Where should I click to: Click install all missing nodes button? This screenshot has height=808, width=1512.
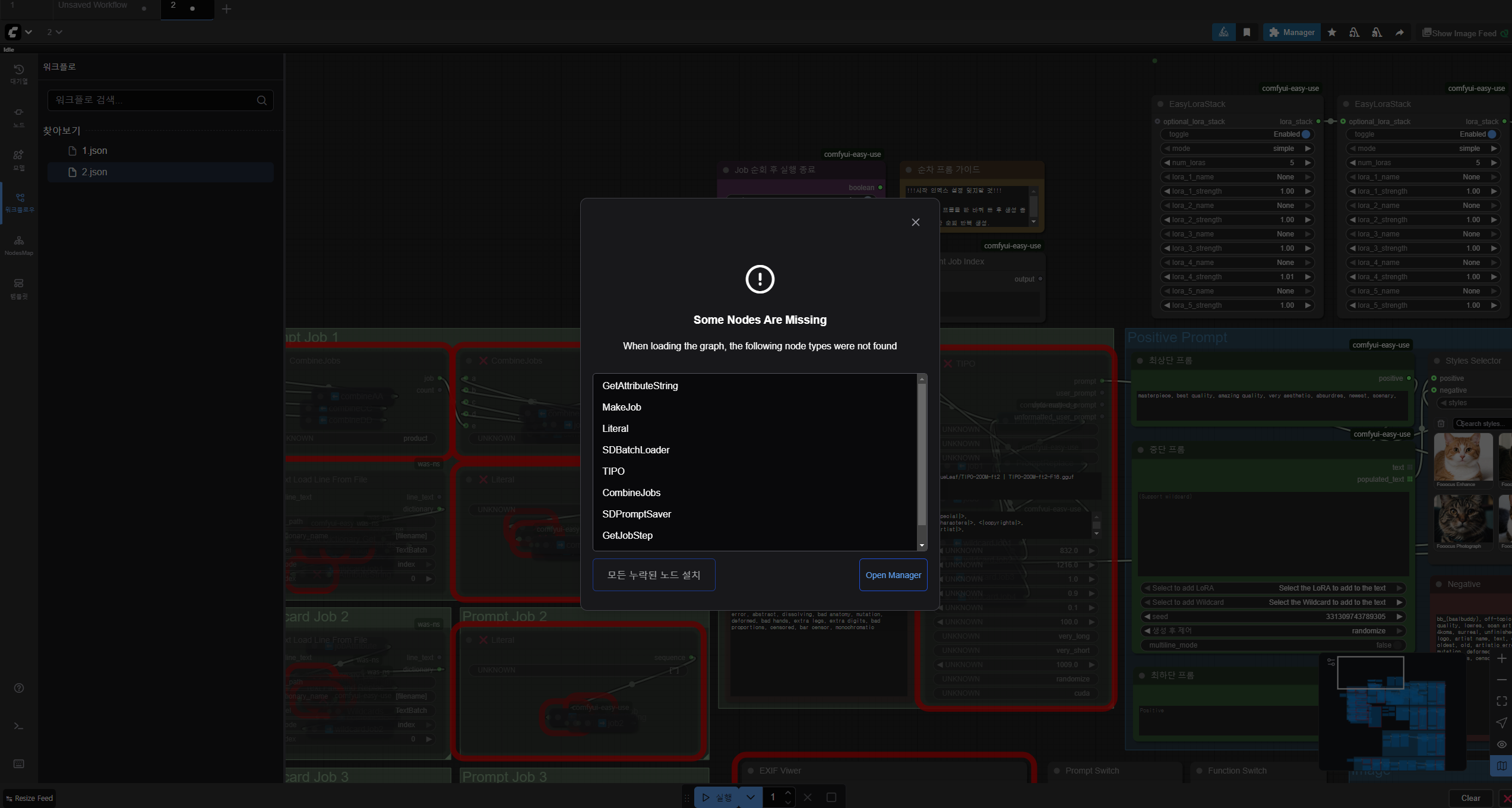(x=653, y=575)
